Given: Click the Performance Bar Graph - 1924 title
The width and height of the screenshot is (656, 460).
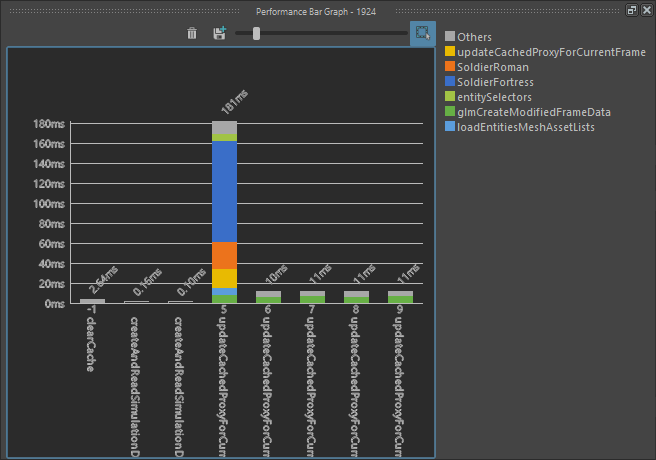Looking at the screenshot, I should tap(316, 12).
